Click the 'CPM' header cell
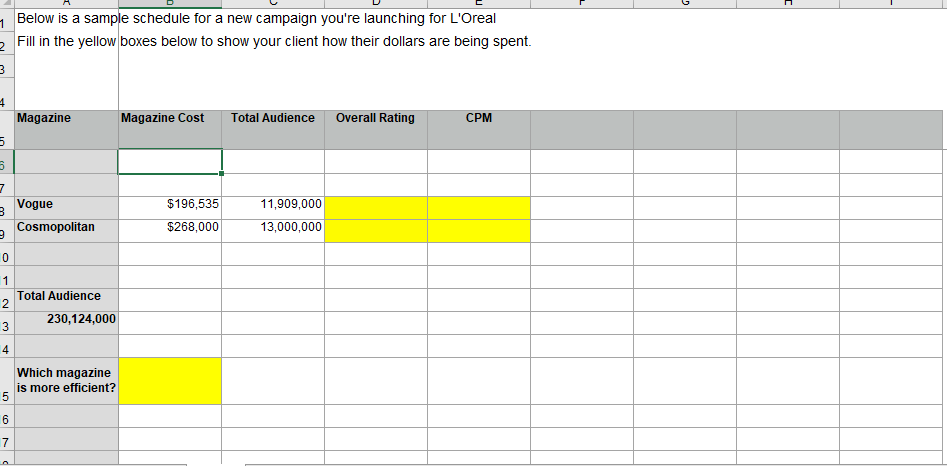This screenshot has height=466, width=947. pyautogui.click(x=479, y=129)
